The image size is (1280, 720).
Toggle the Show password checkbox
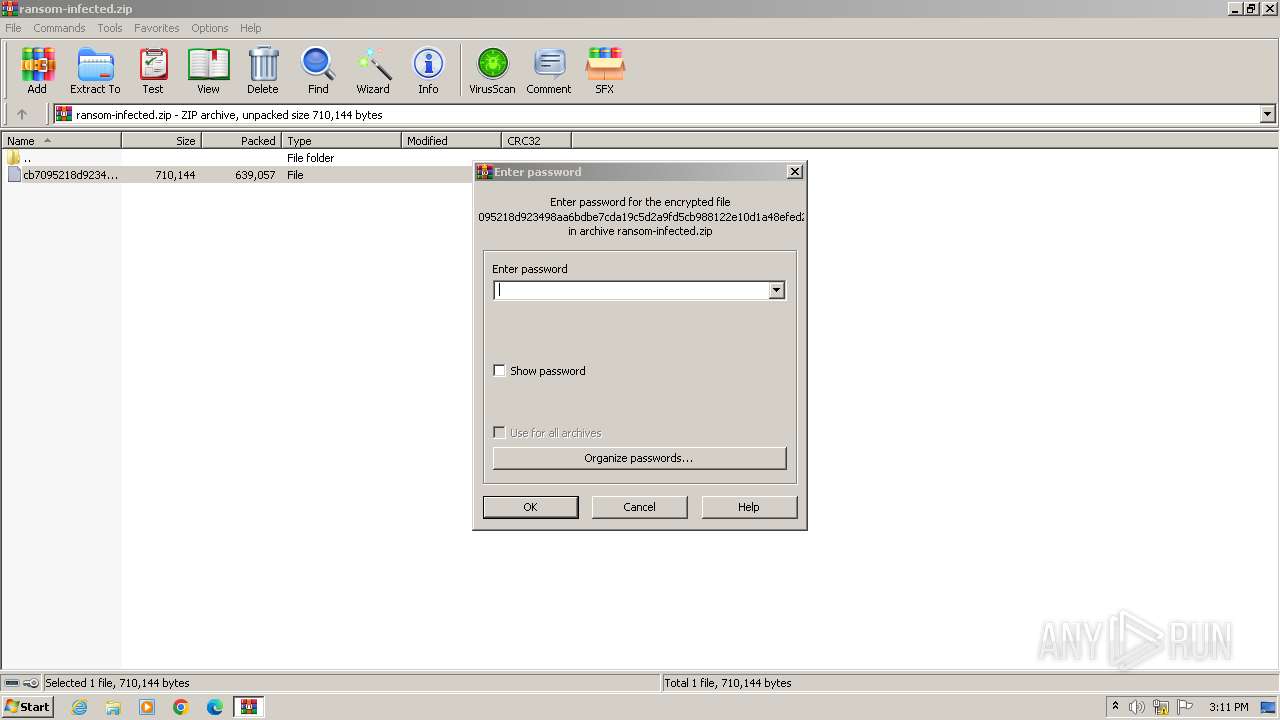[499, 371]
